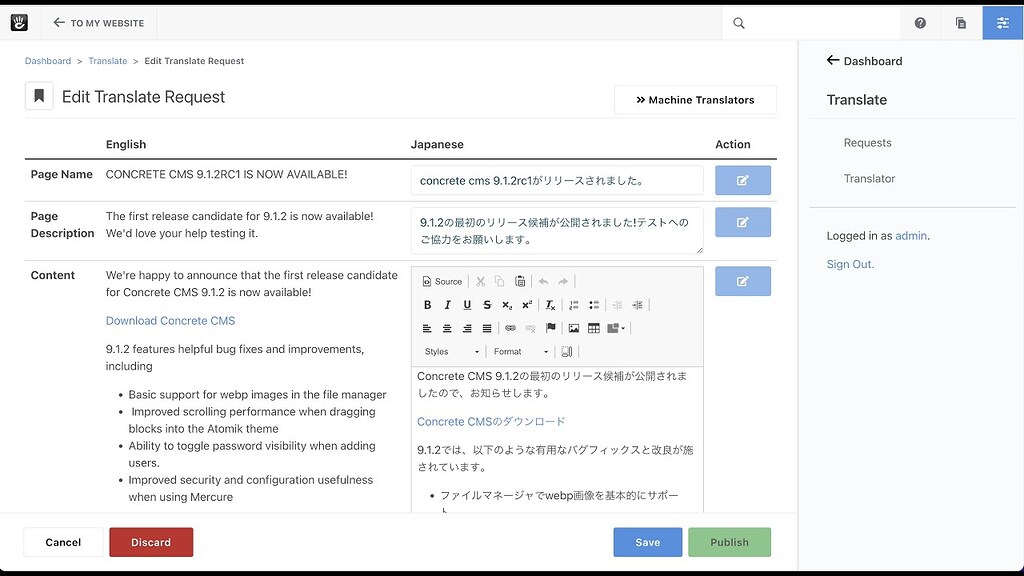This screenshot has width=1024, height=576.
Task: Click the edit pencil icon beside Page Name
Action: 743,180
